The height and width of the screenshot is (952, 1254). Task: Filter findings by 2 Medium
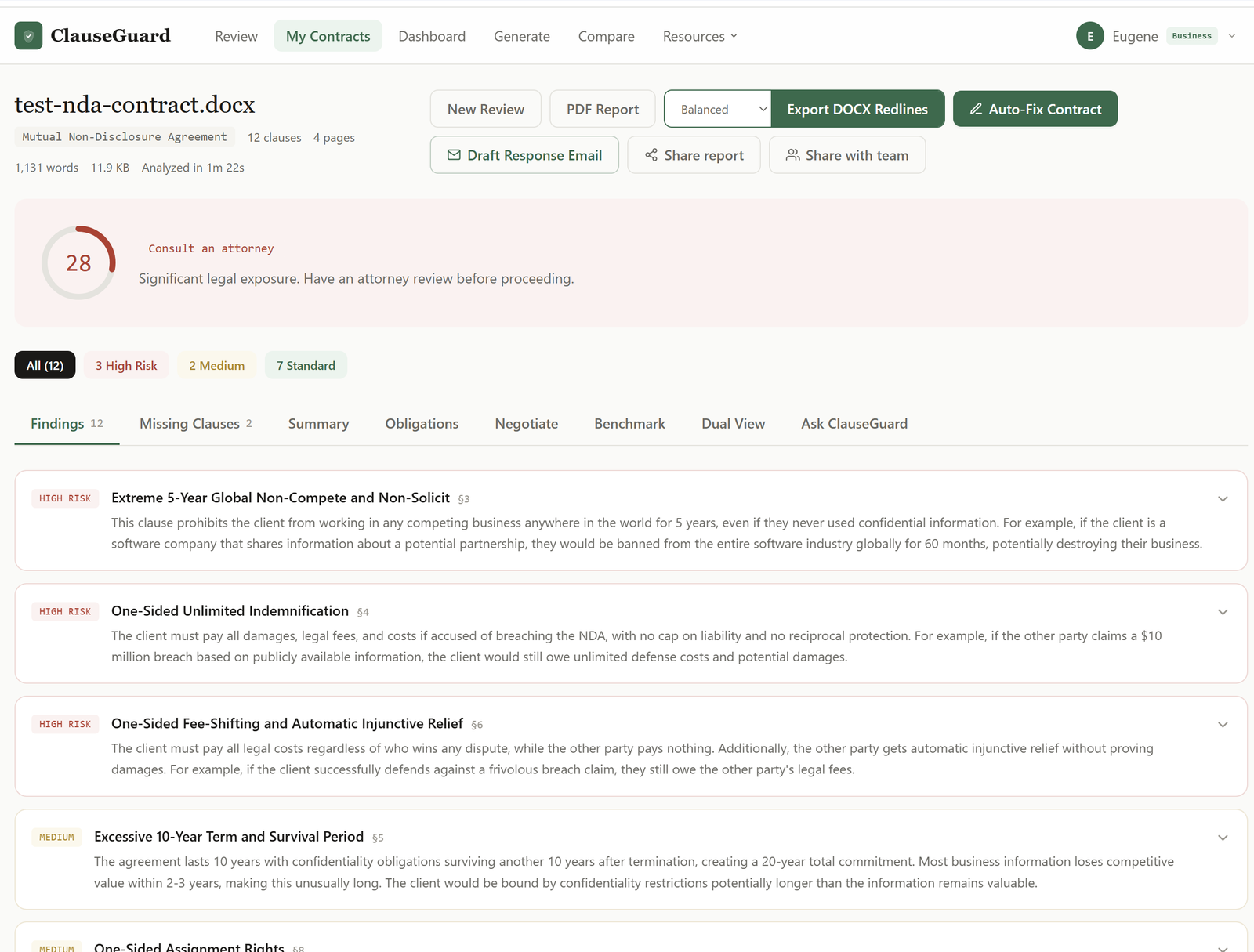point(216,366)
